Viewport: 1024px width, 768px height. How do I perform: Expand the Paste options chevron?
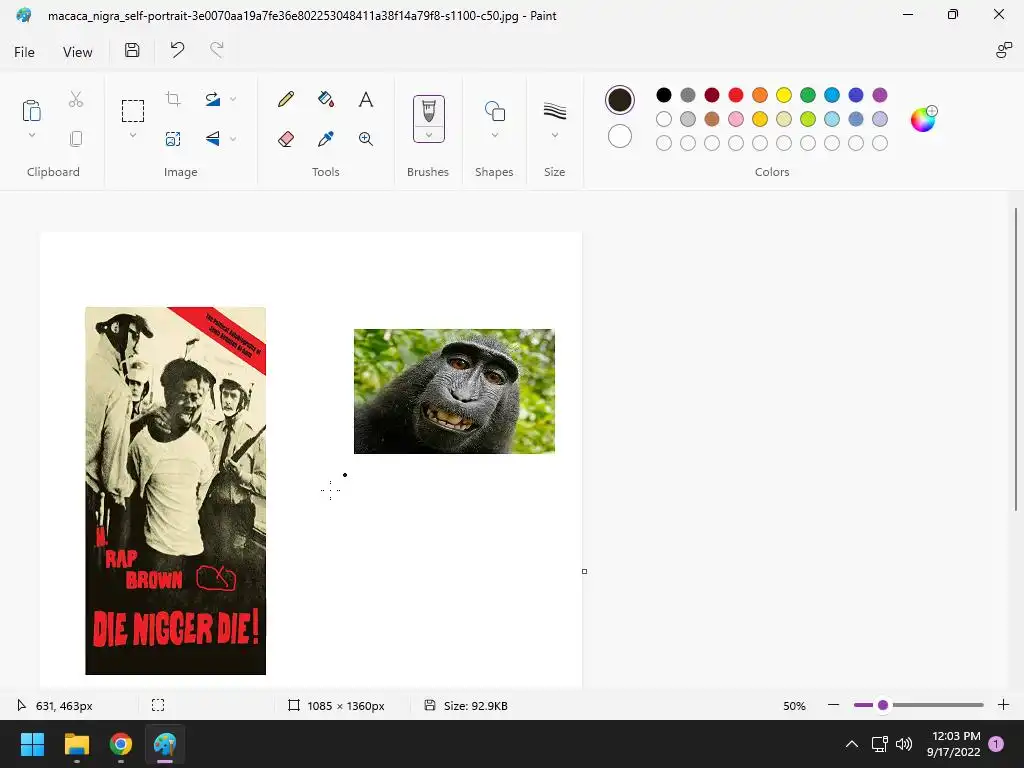coord(31,135)
